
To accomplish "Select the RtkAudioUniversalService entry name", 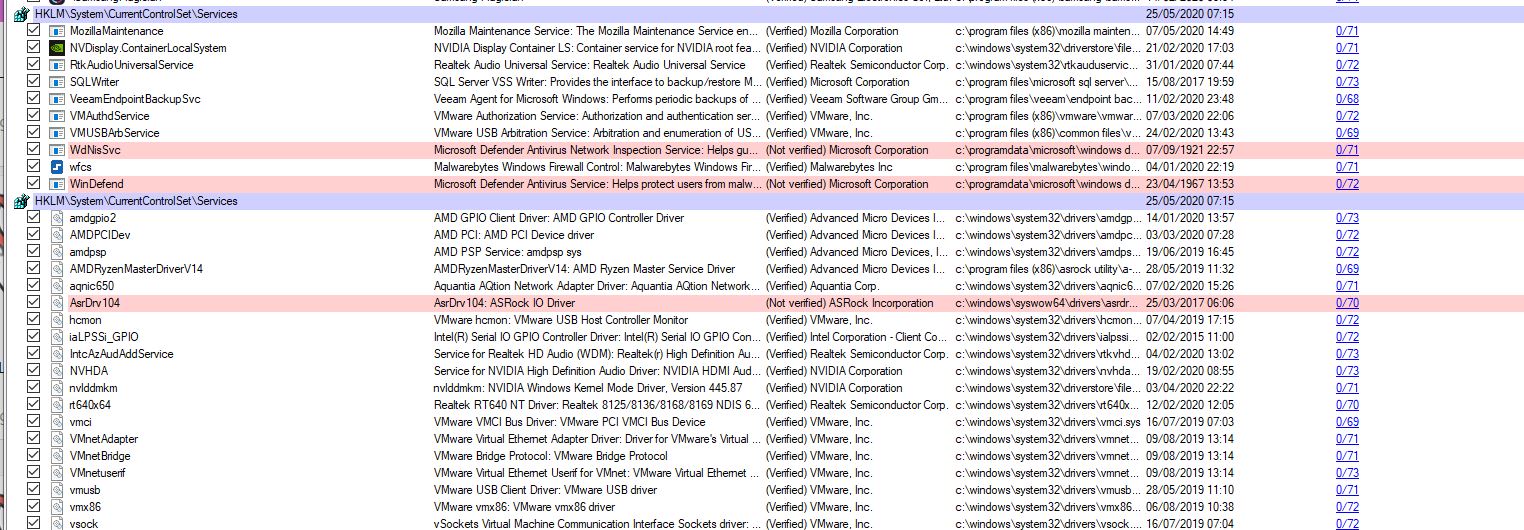I will [132, 65].
